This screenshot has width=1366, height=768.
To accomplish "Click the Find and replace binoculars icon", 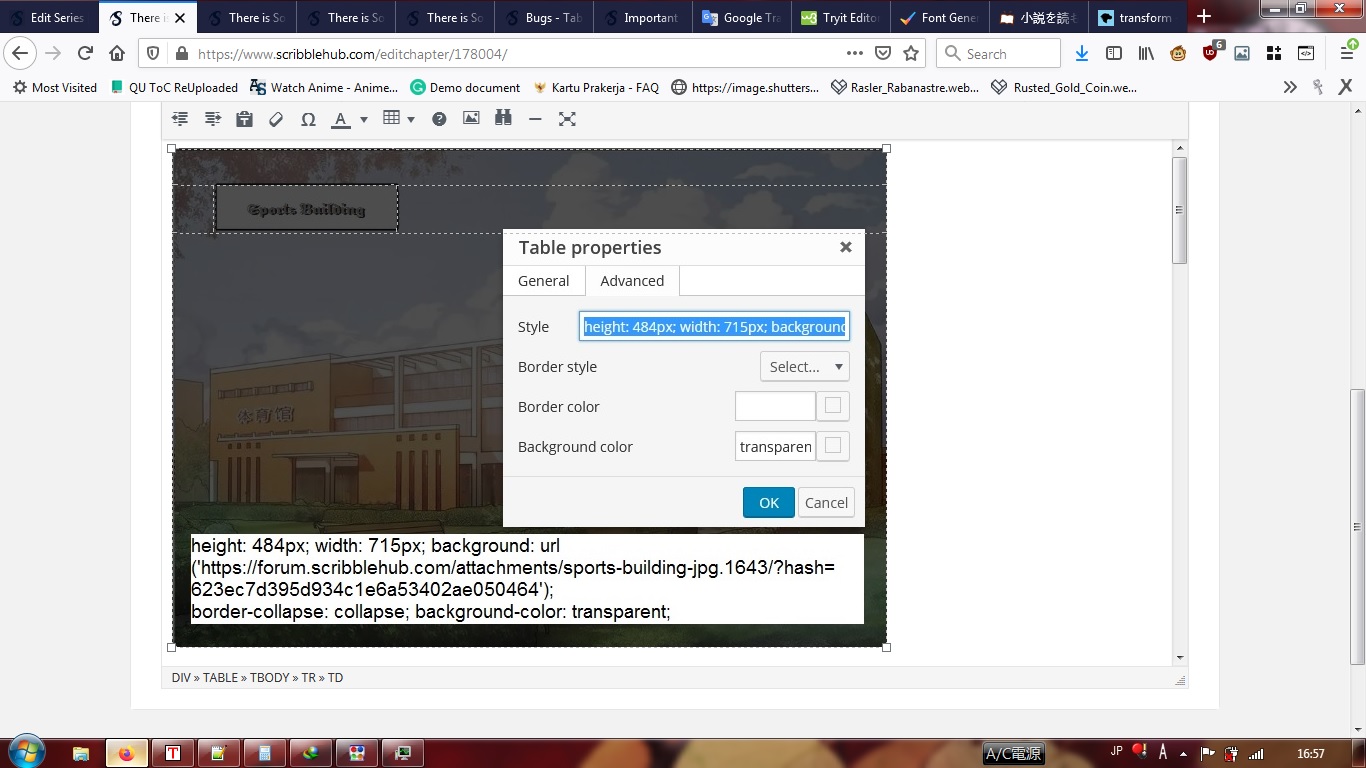I will 503,119.
